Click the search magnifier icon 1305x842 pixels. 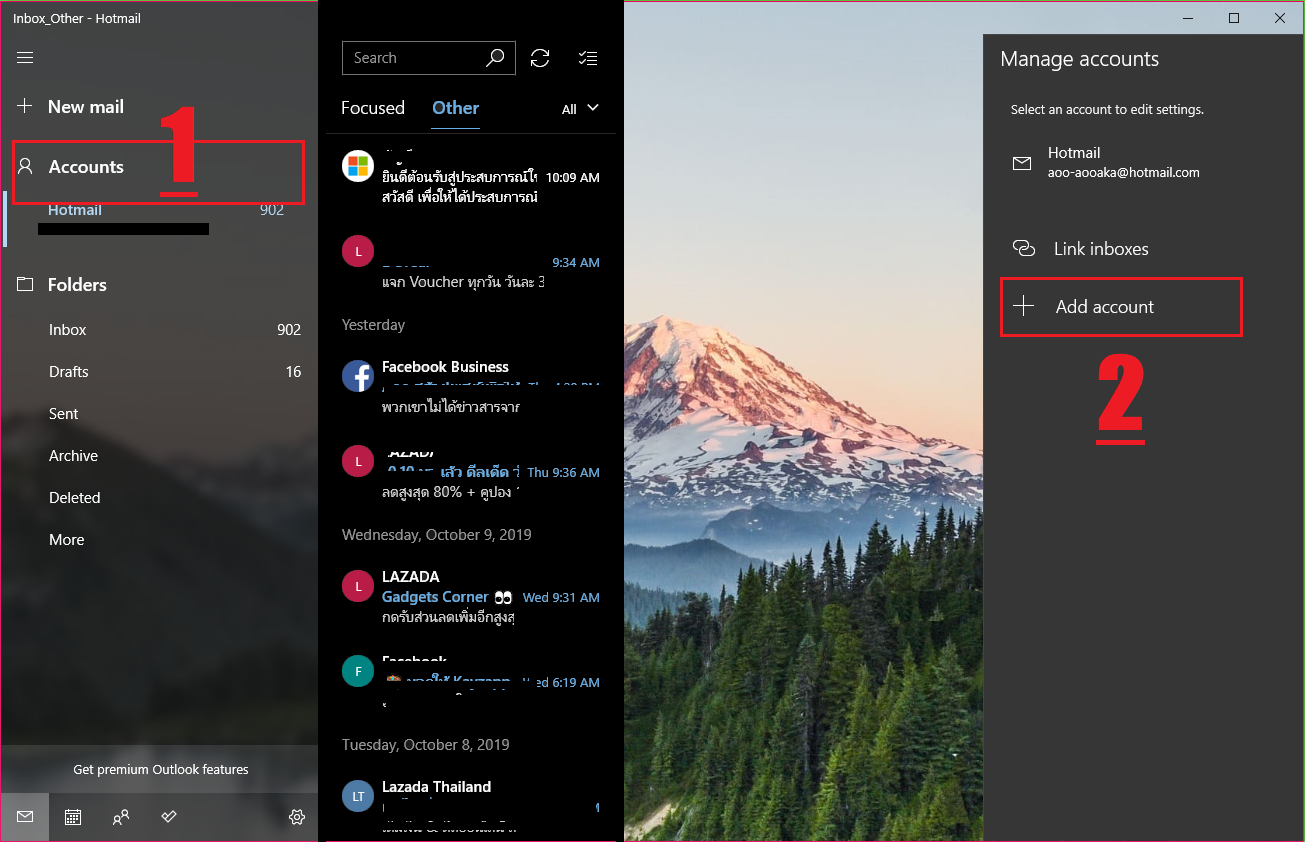pyautogui.click(x=495, y=58)
